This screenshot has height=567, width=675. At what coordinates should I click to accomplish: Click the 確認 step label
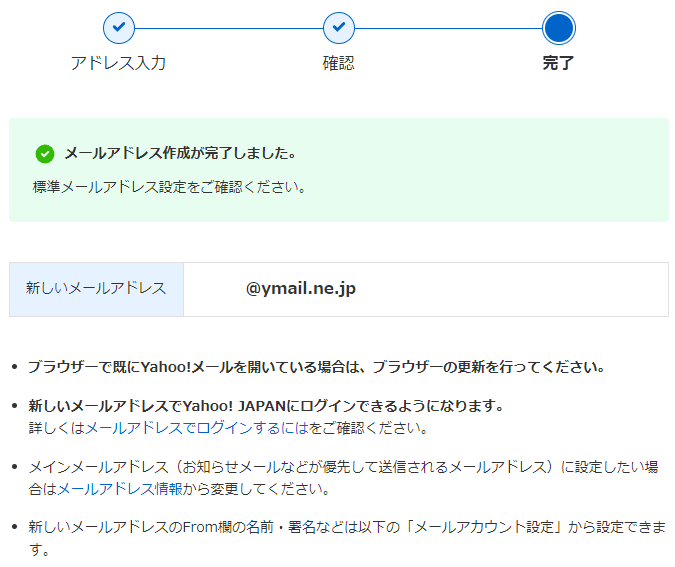[339, 63]
